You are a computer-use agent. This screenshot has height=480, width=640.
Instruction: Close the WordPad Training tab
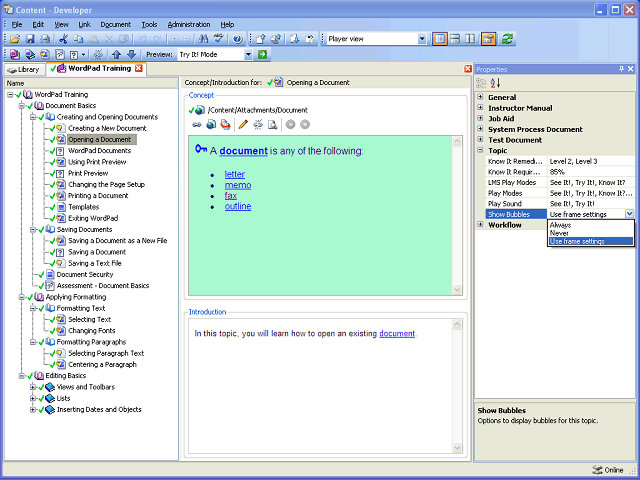coord(139,68)
